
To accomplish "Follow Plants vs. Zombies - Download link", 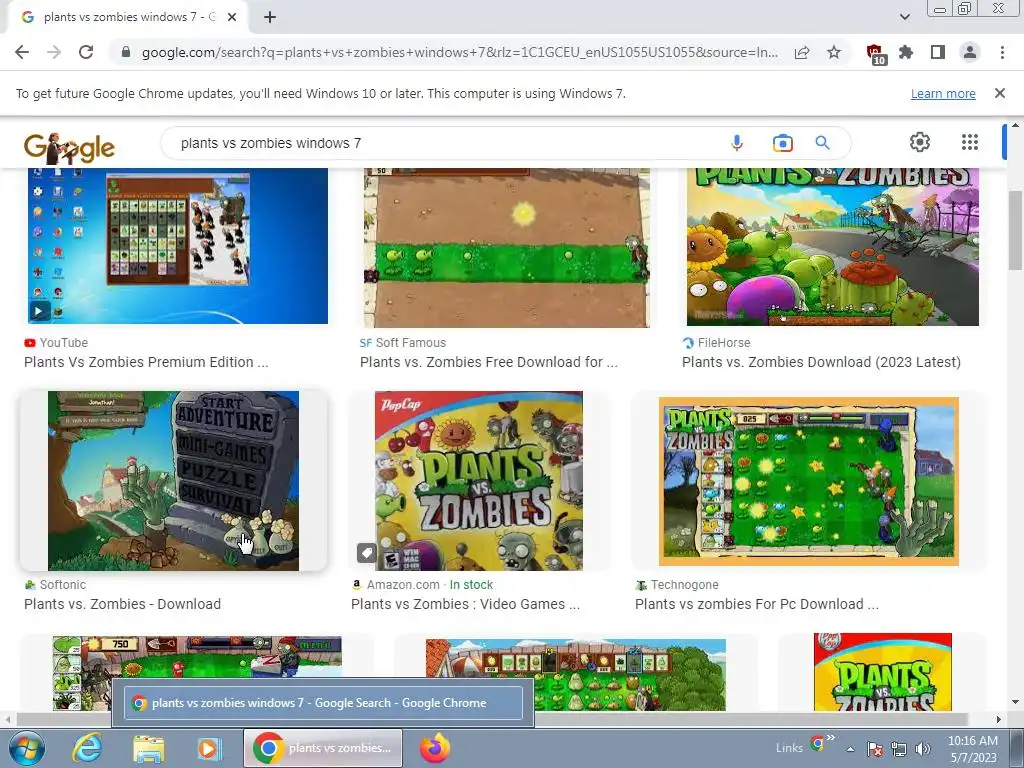I will pyautogui.click(x=123, y=604).
